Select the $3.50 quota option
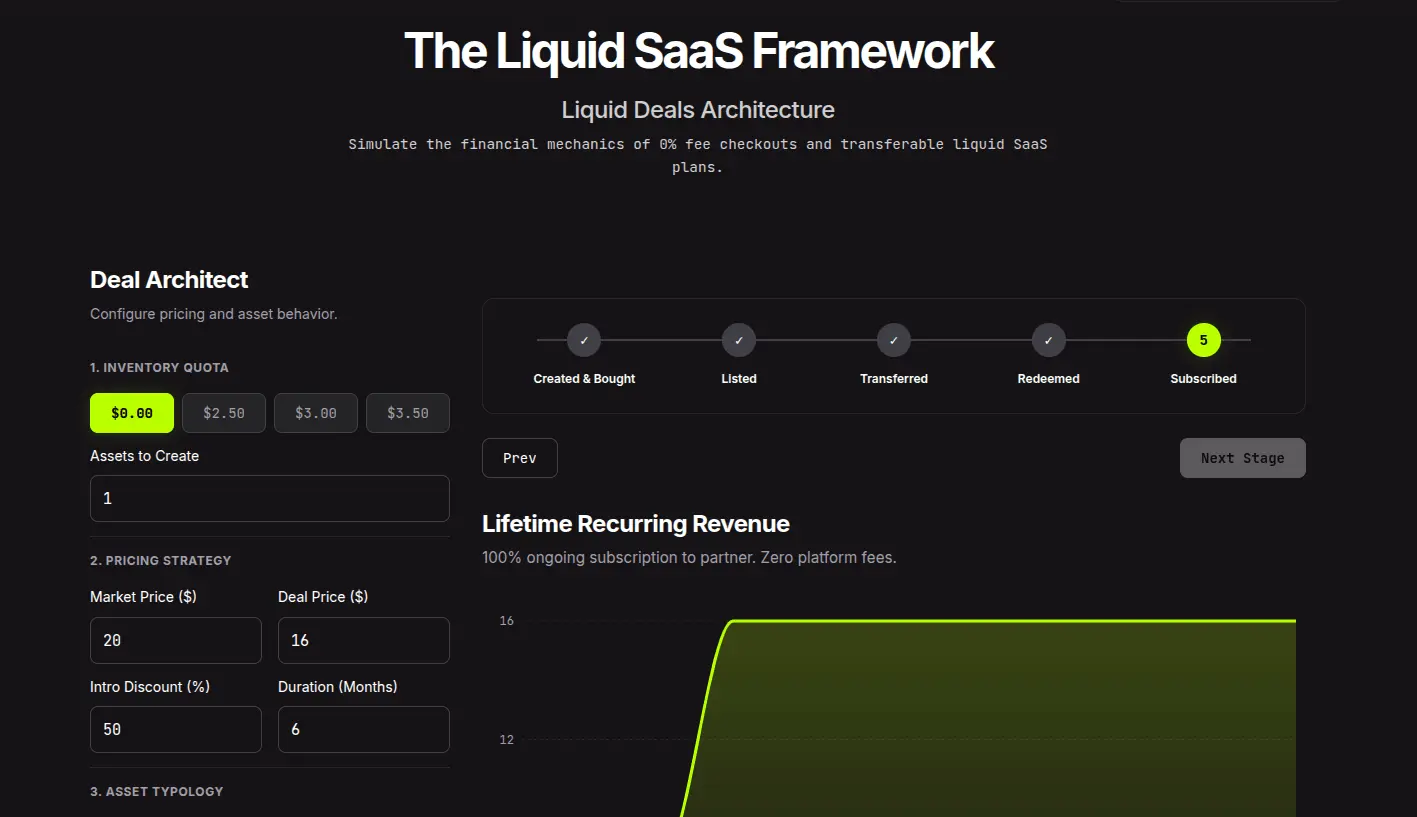Image resolution: width=1417 pixels, height=817 pixels. [408, 413]
